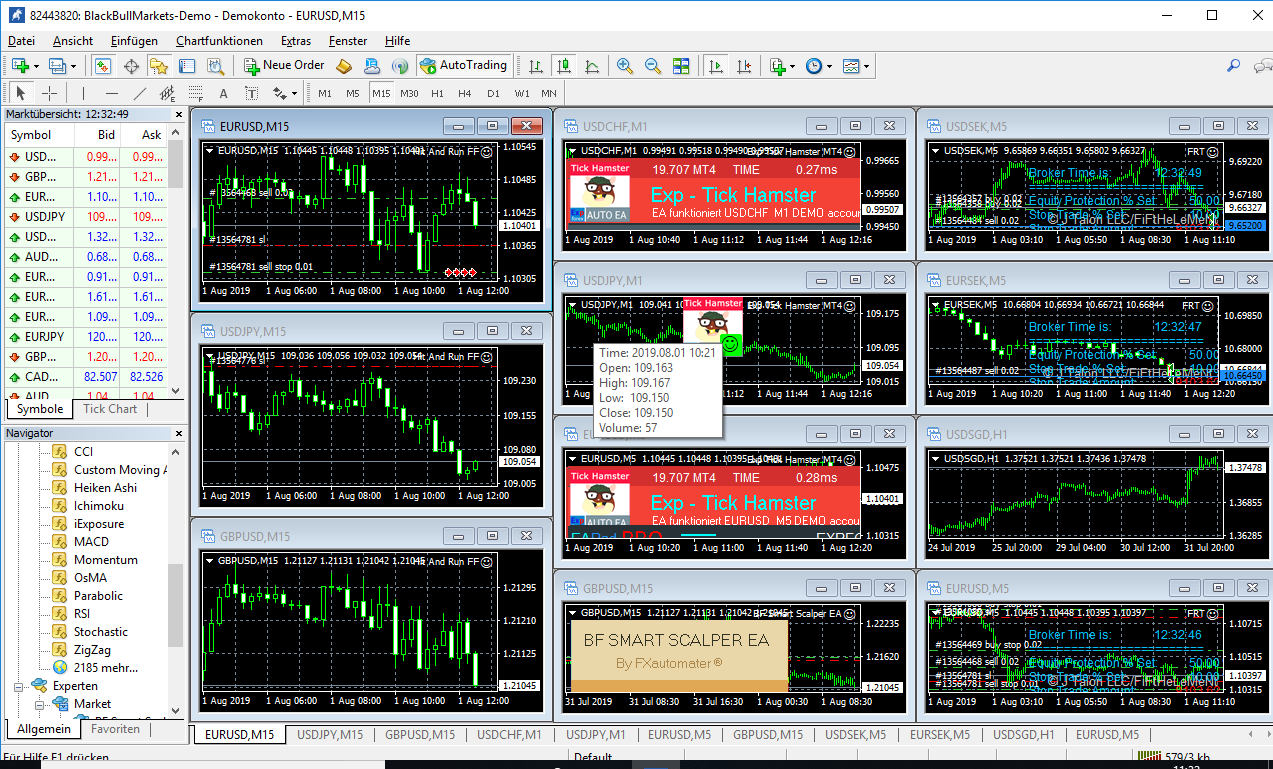Image resolution: width=1273 pixels, height=769 pixels.
Task: Click EURJPY row in Market Watch
Action: coord(86,337)
